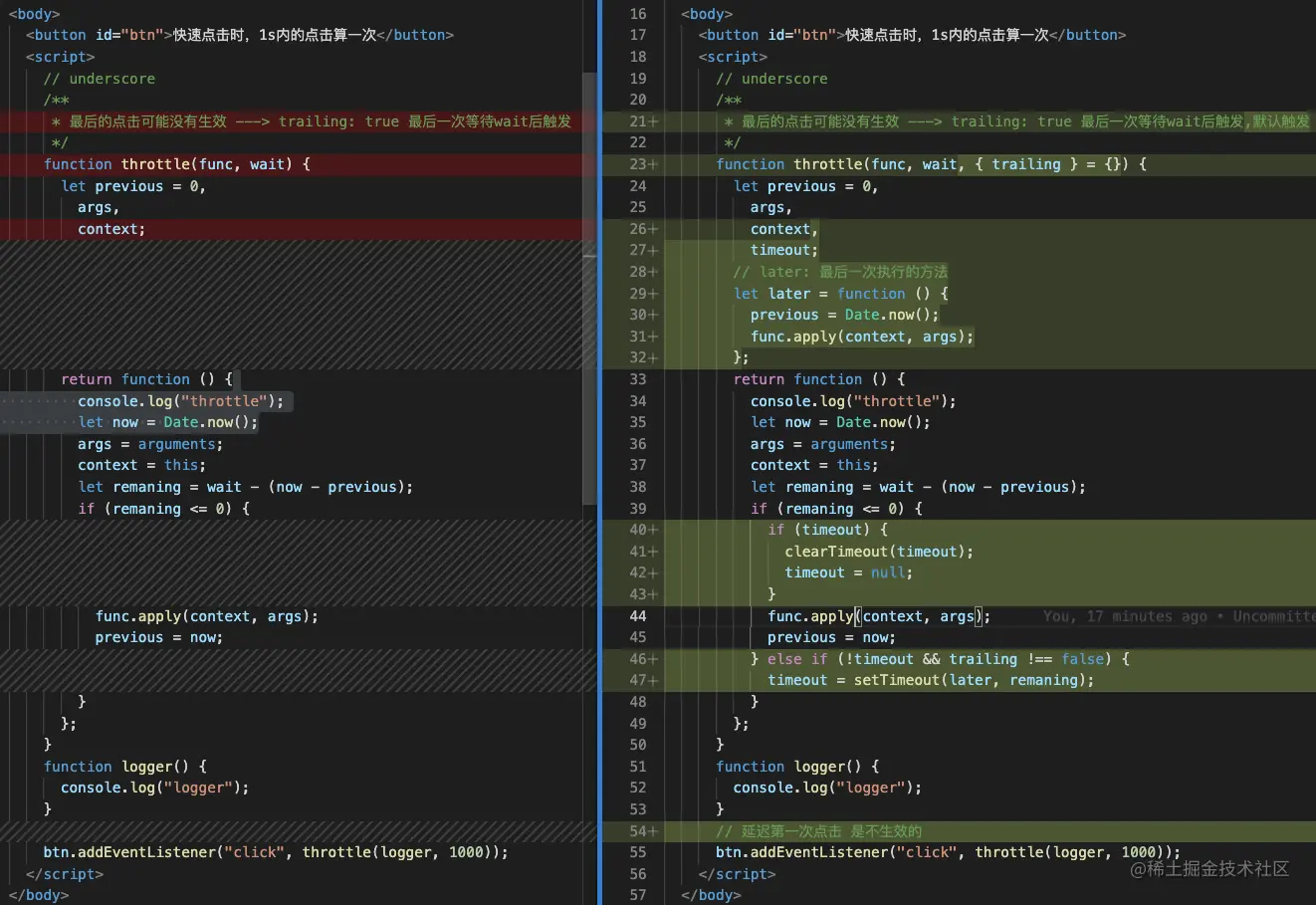Click the "<button id="btn">" line in original pane
Viewport: 1316px width, 905px height.
(240, 35)
